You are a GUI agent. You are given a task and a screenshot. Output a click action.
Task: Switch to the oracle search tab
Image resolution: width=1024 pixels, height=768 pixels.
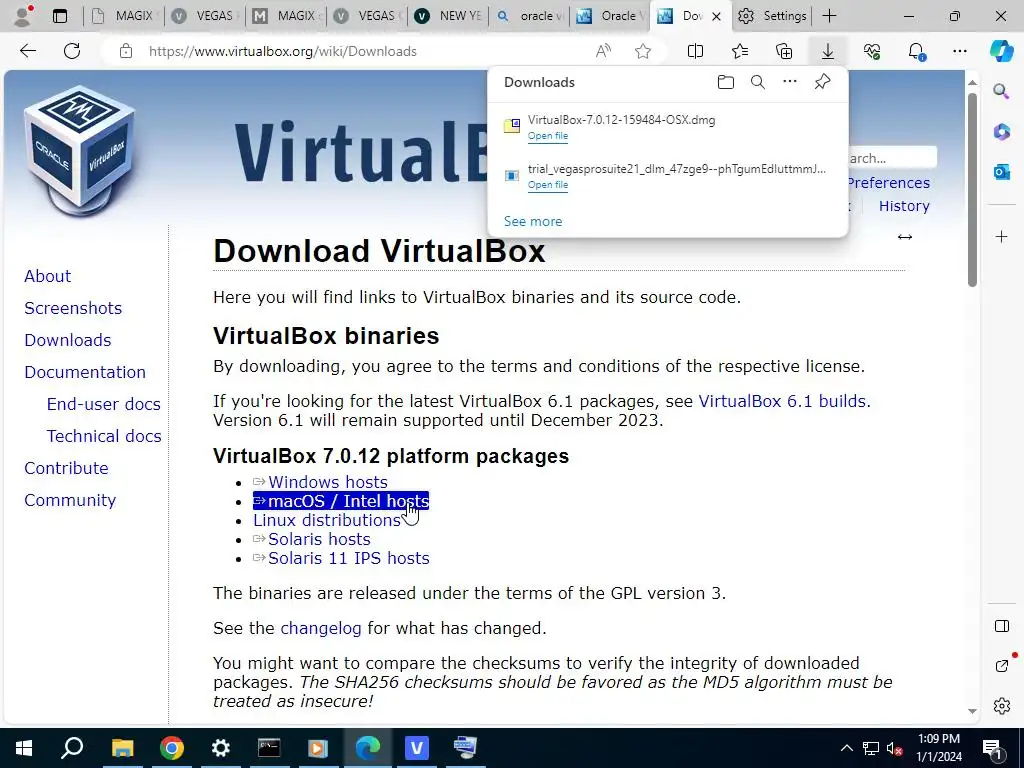click(530, 16)
